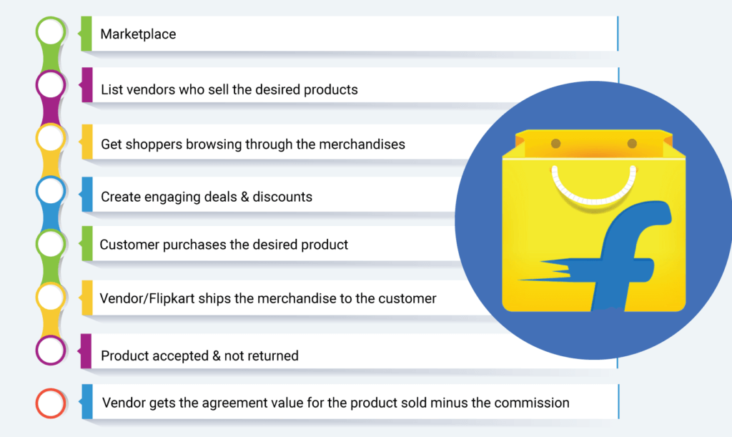Select yellow circle beside "Vendor/Flipkart ships" row
Image resolution: width=732 pixels, height=437 pixels.
coord(51,297)
